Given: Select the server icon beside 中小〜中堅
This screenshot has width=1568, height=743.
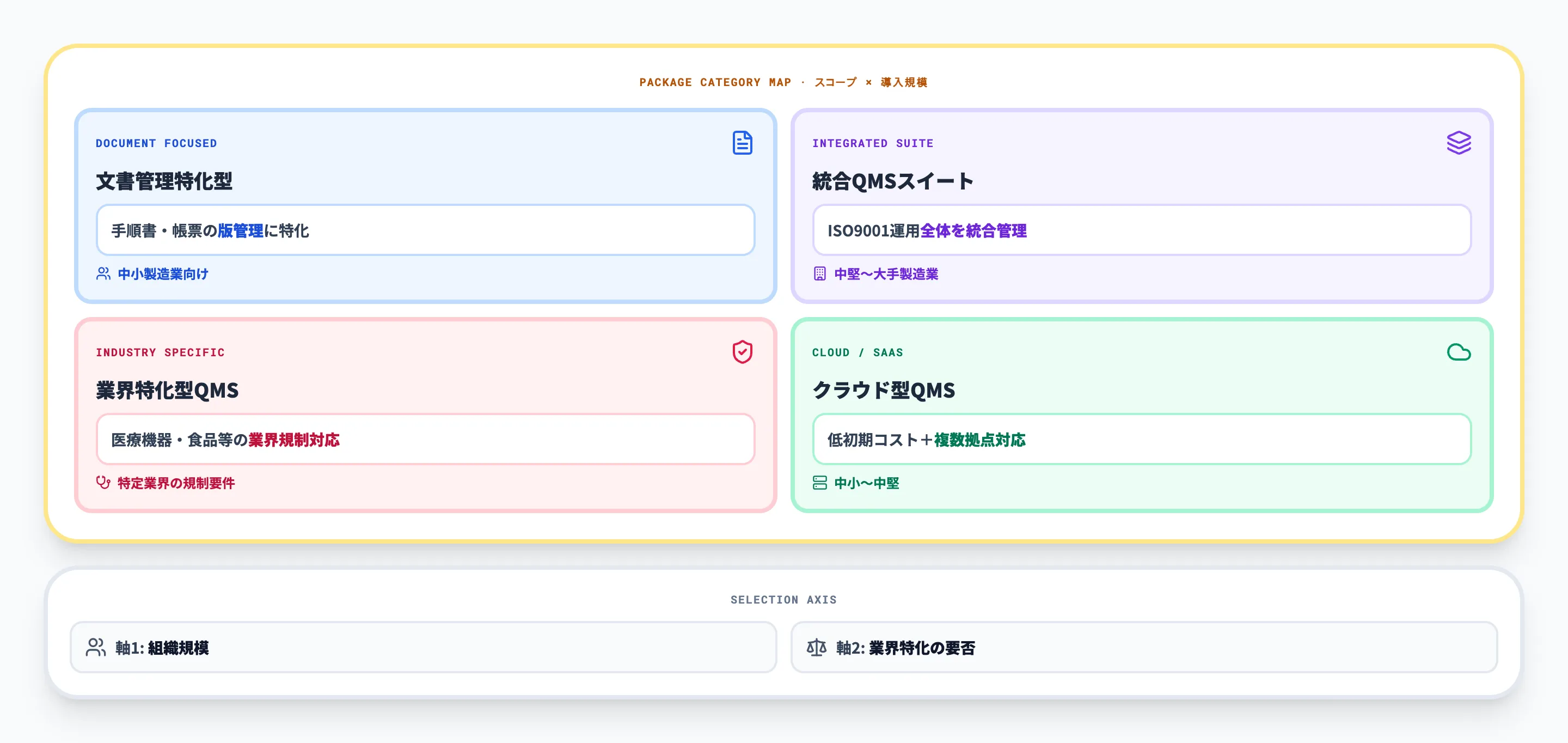Looking at the screenshot, I should coord(819,483).
